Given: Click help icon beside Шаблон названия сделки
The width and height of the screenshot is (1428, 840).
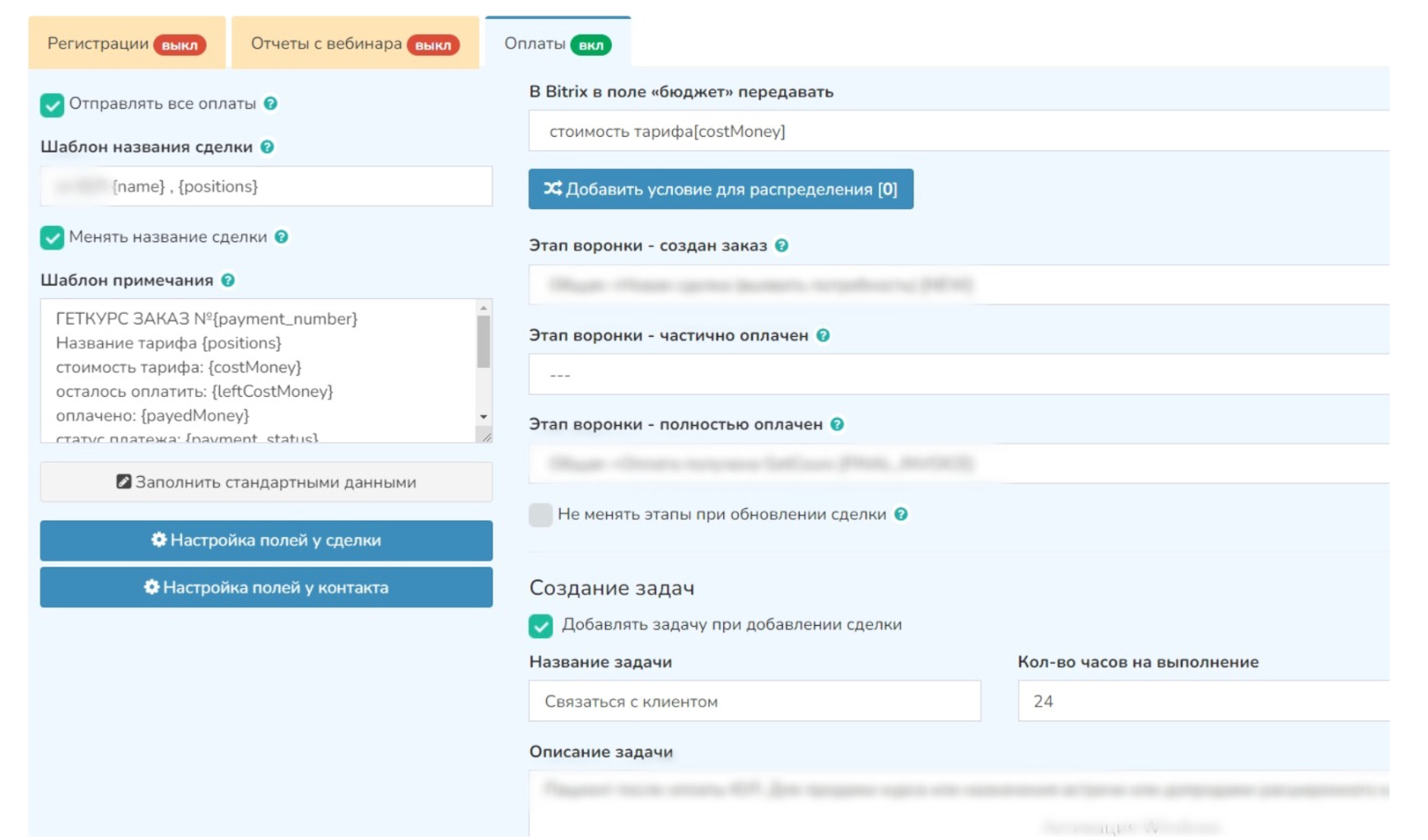Looking at the screenshot, I should coord(267,147).
